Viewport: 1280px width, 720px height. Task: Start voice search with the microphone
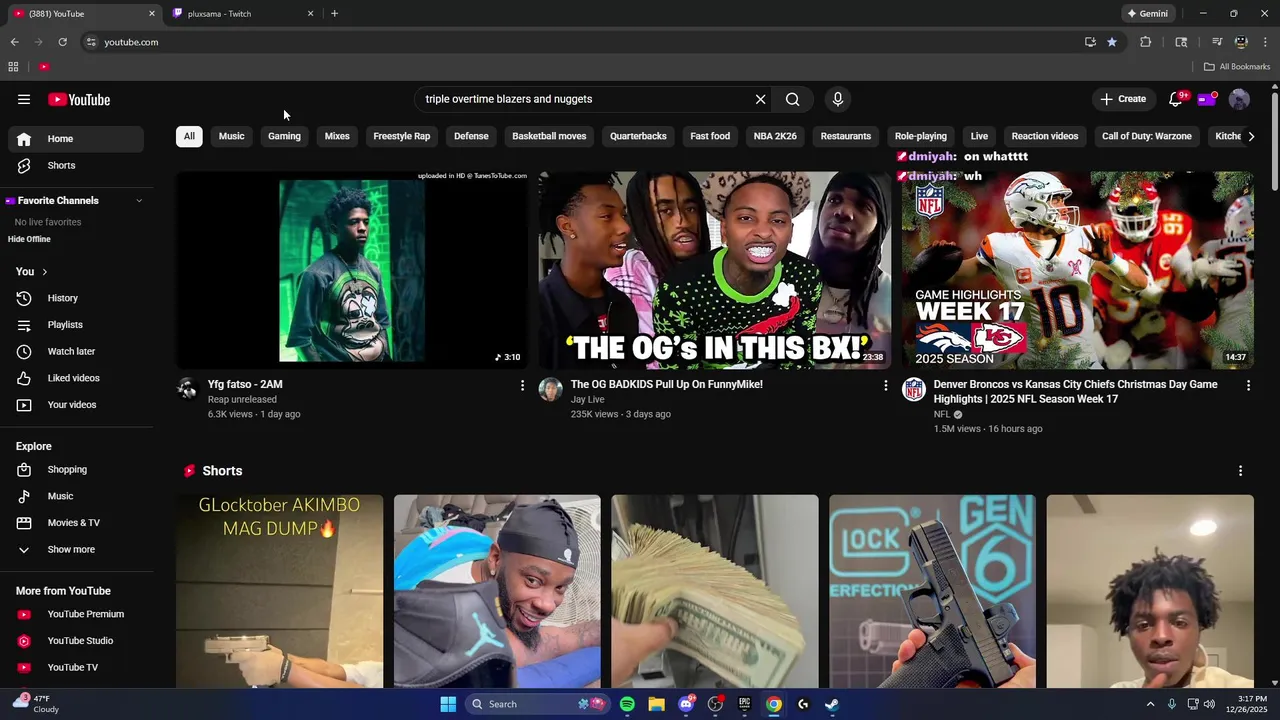click(838, 99)
